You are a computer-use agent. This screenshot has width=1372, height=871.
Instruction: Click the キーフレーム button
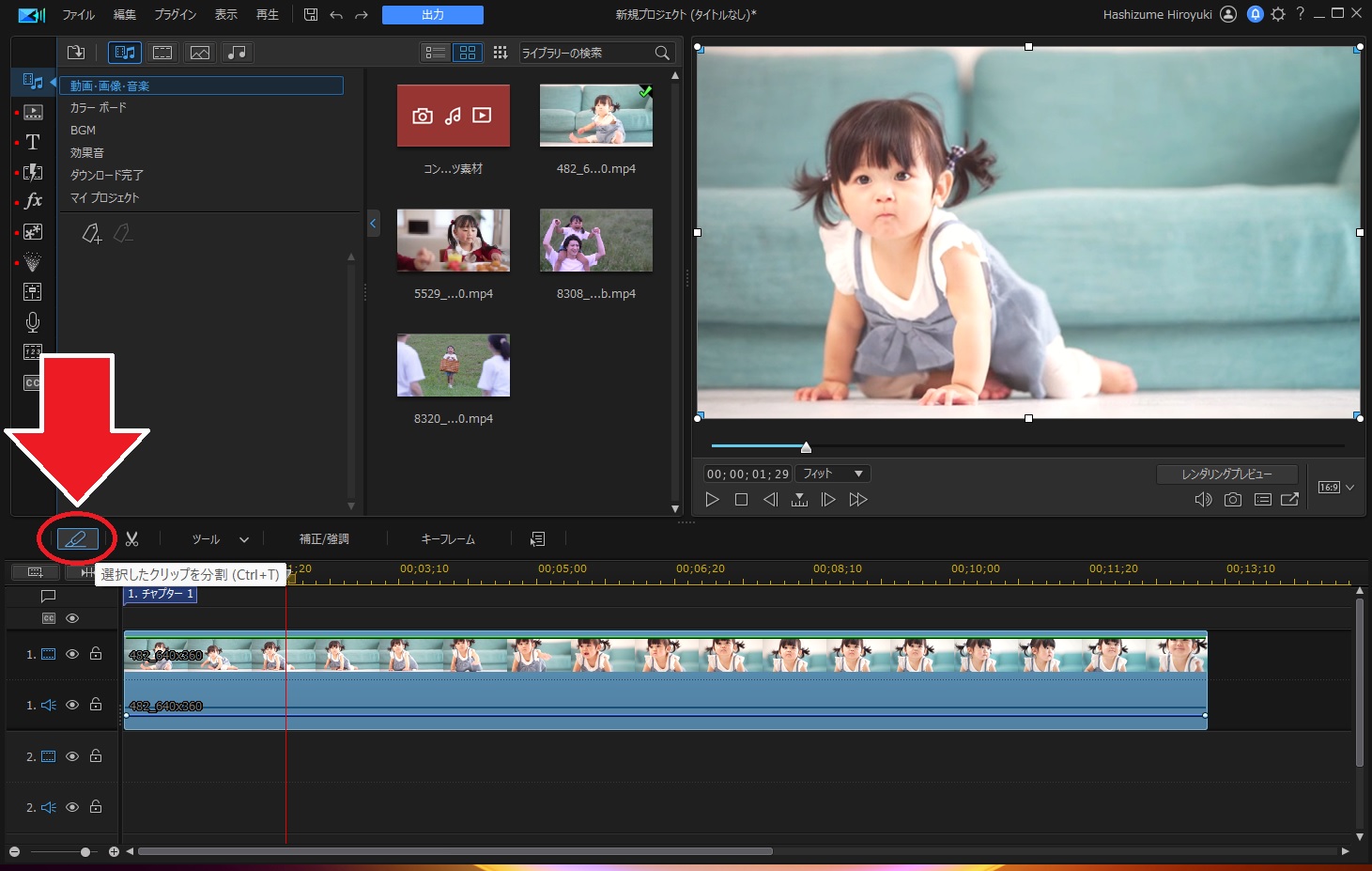tap(448, 539)
